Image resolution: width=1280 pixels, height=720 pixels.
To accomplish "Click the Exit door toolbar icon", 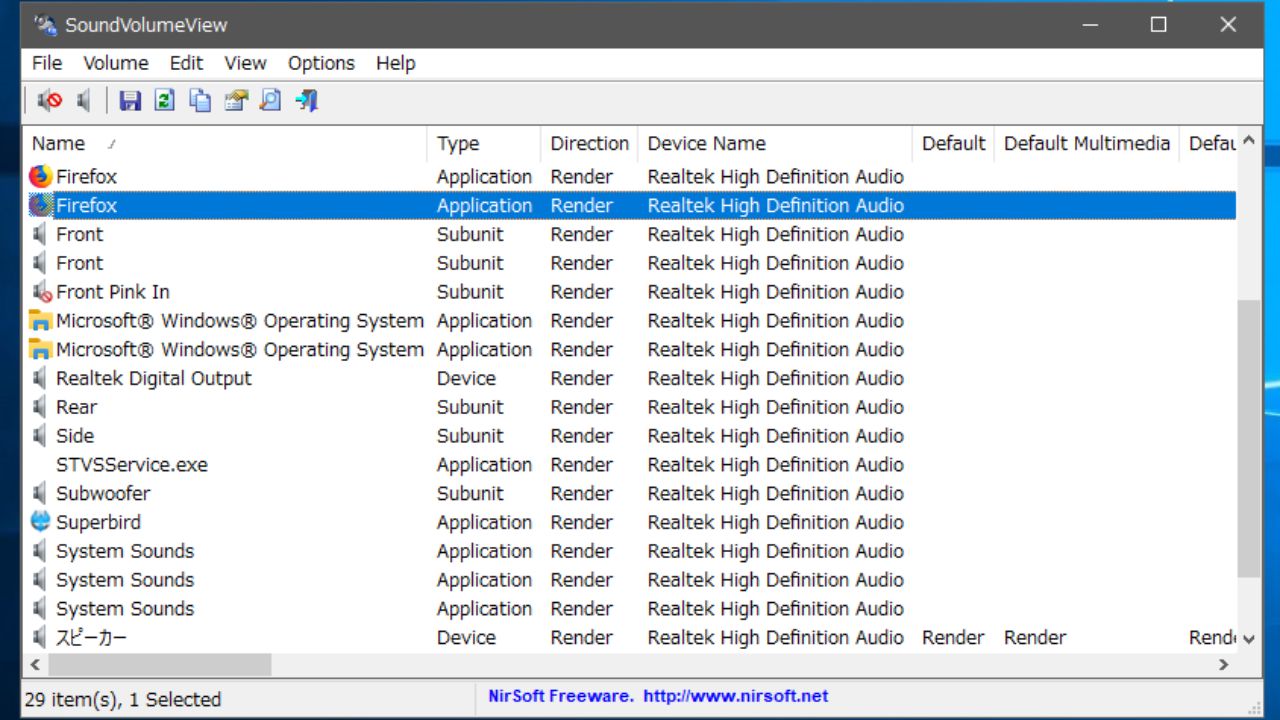I will tap(307, 100).
